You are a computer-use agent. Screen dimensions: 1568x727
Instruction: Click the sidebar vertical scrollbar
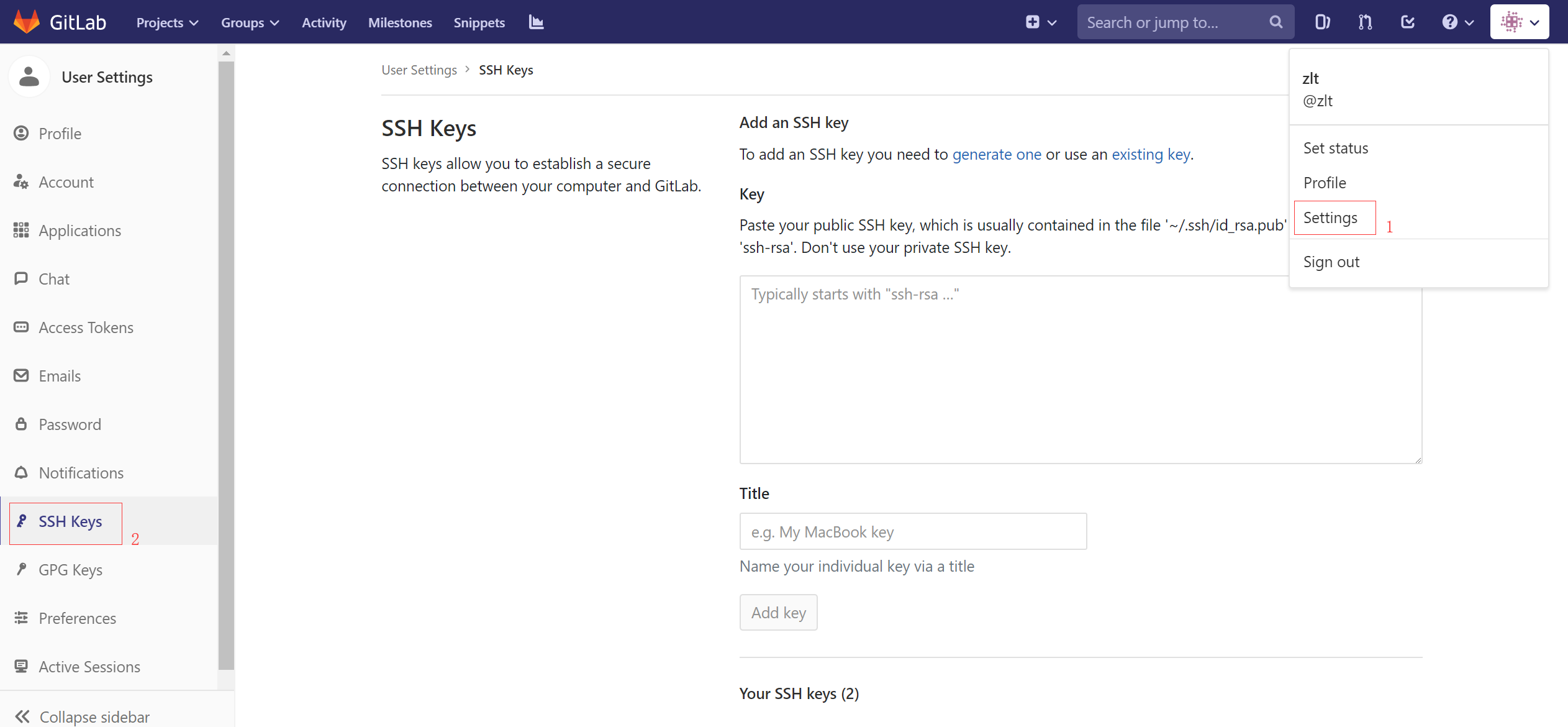coord(226,365)
